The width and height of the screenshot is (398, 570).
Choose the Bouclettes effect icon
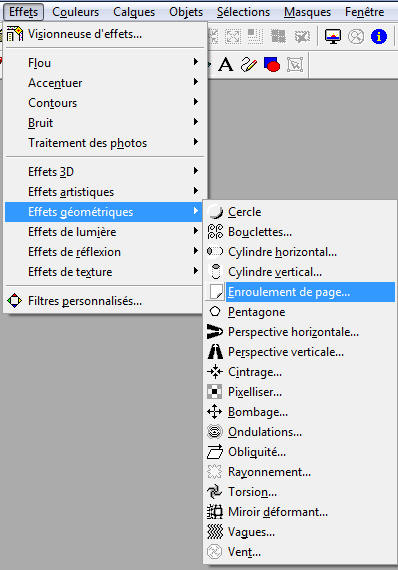[x=215, y=232]
